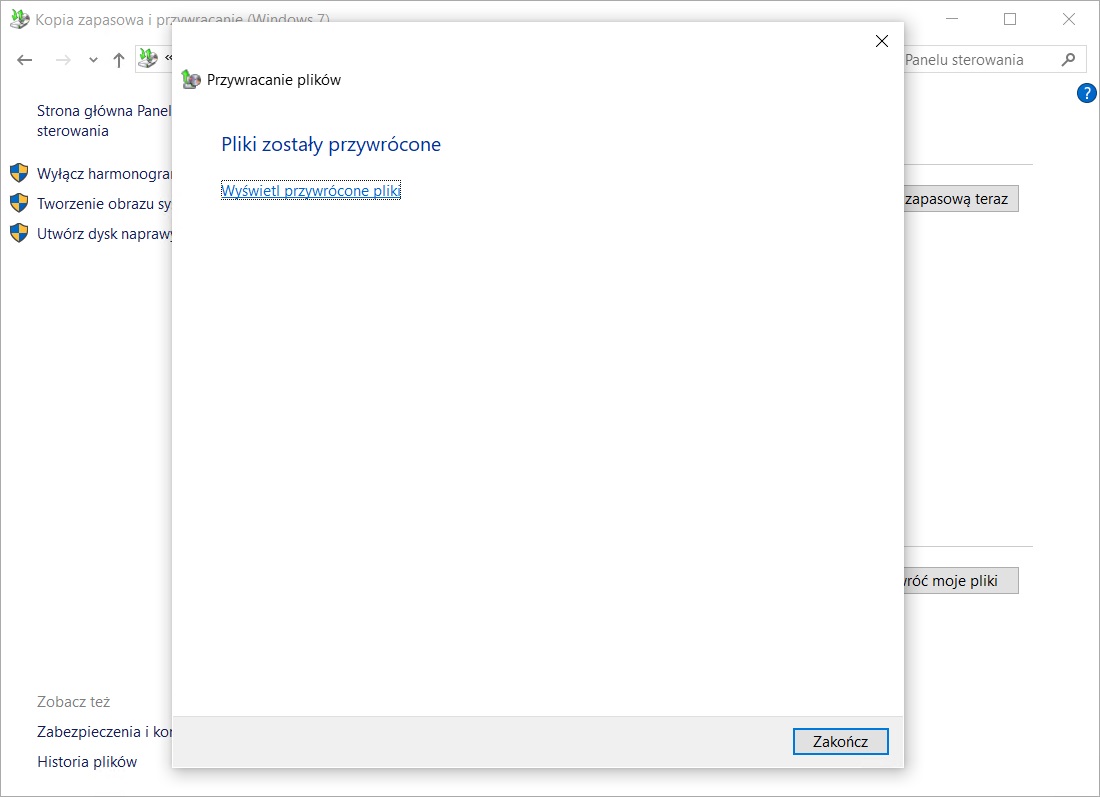
Task: Click the shield icon beside Wyłącz harmonogram
Action: pos(19,173)
